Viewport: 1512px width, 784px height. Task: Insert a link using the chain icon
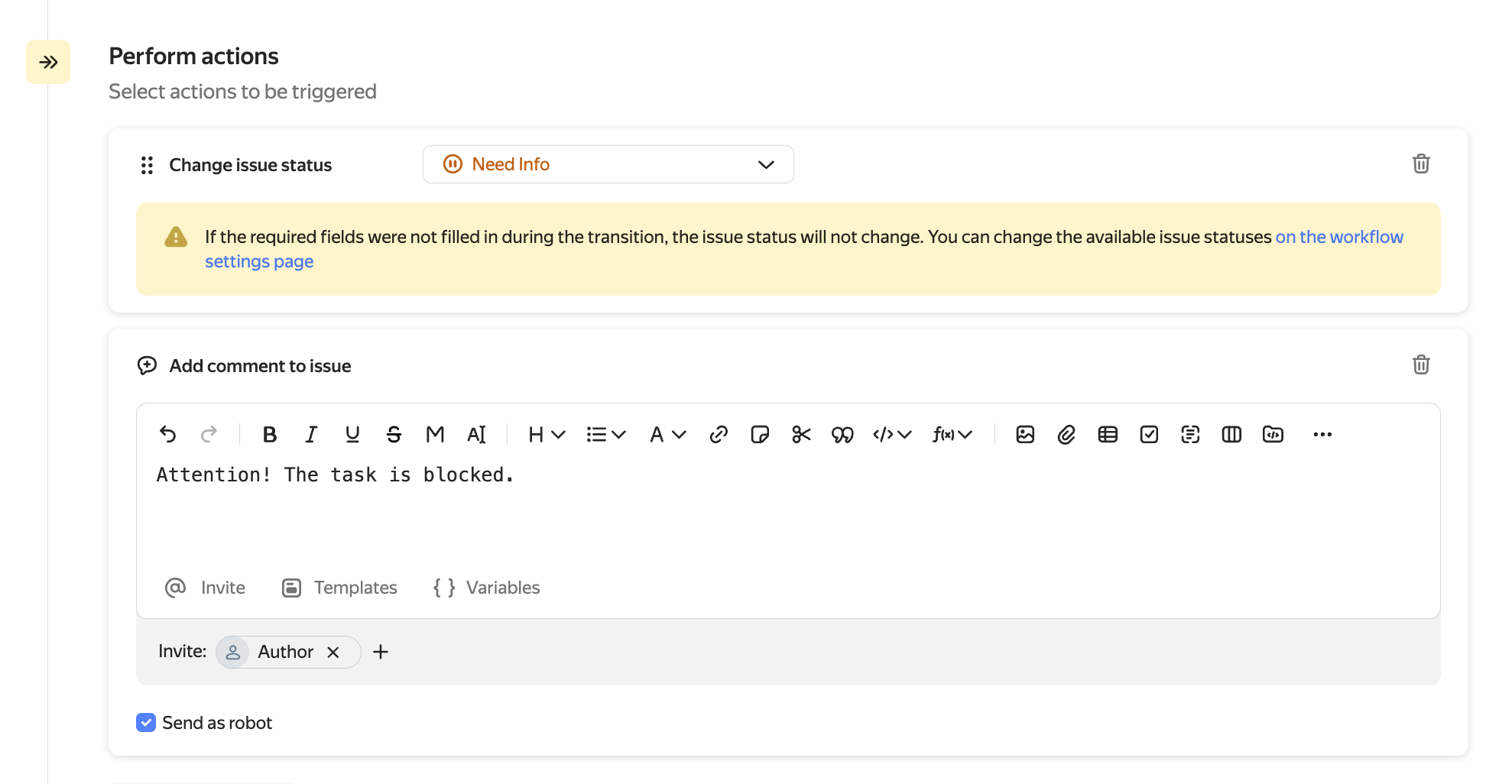[718, 435]
